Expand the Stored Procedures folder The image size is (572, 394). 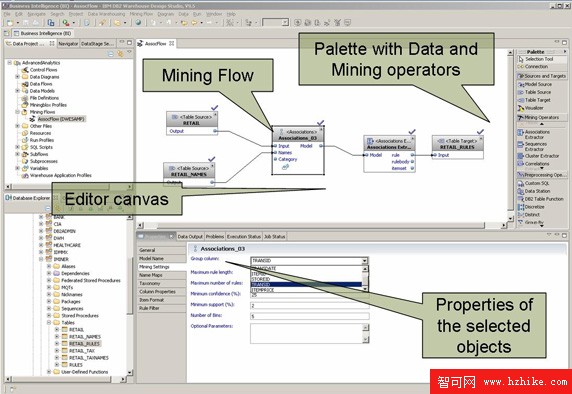(49, 316)
